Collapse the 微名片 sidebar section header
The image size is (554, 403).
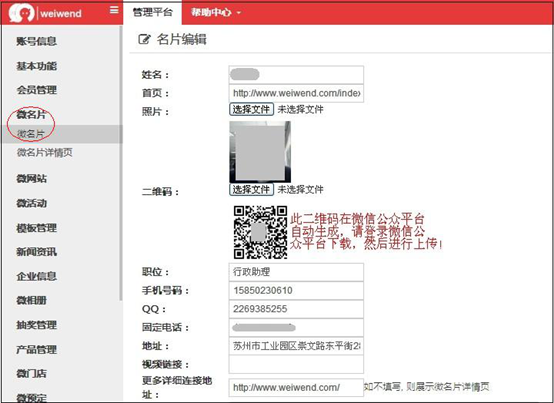[31, 114]
